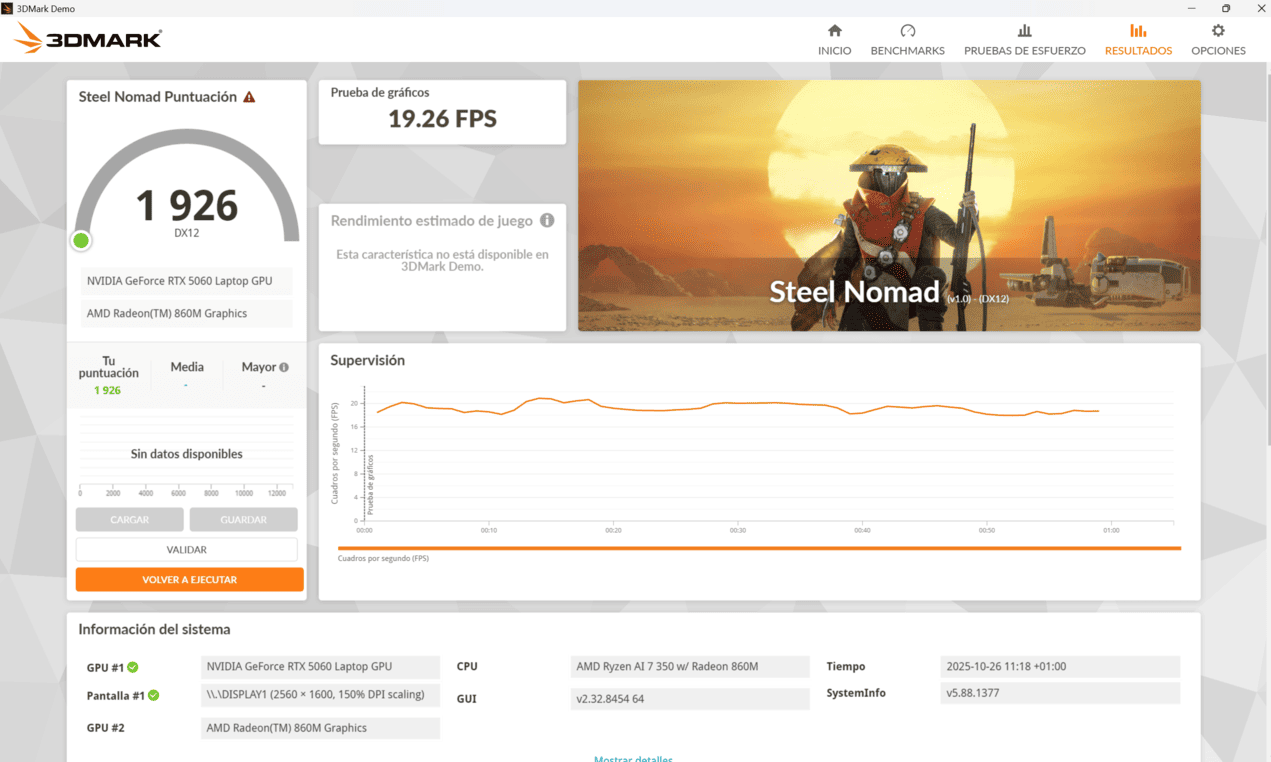Expand Mostrar detalles in system info
This screenshot has height=762, width=1271.
(x=633, y=758)
